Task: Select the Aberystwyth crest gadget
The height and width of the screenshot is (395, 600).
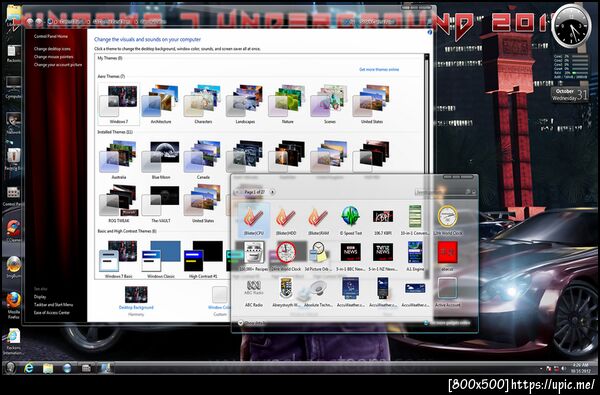Action: 286,292
